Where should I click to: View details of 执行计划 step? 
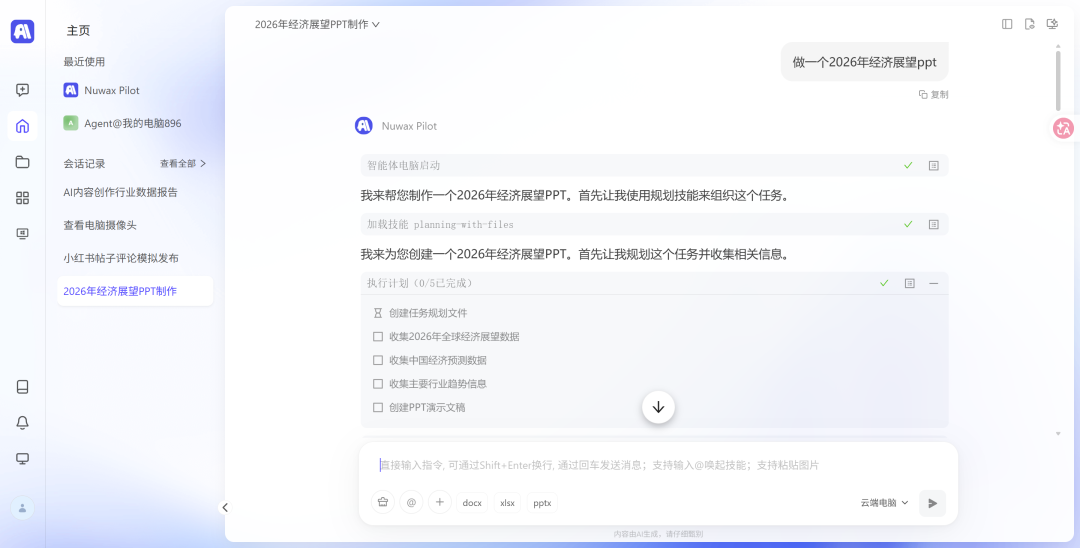point(910,283)
